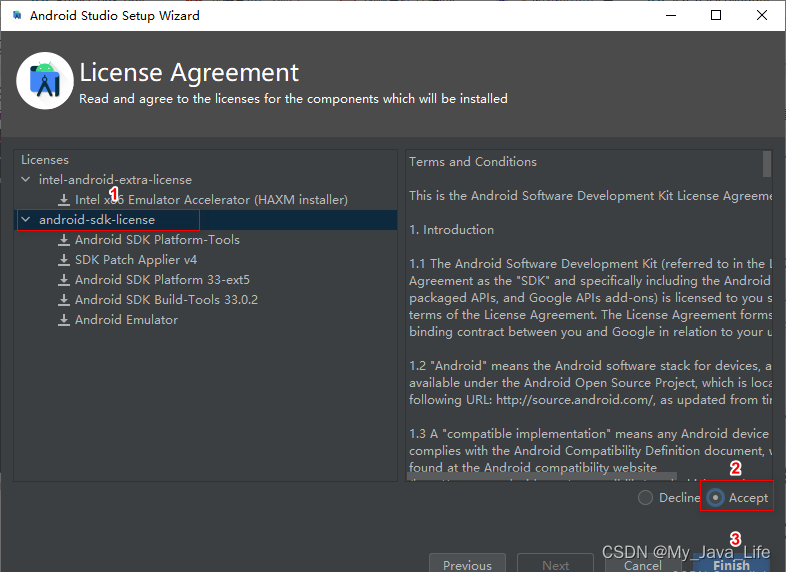Click the Previous button

click(467, 564)
